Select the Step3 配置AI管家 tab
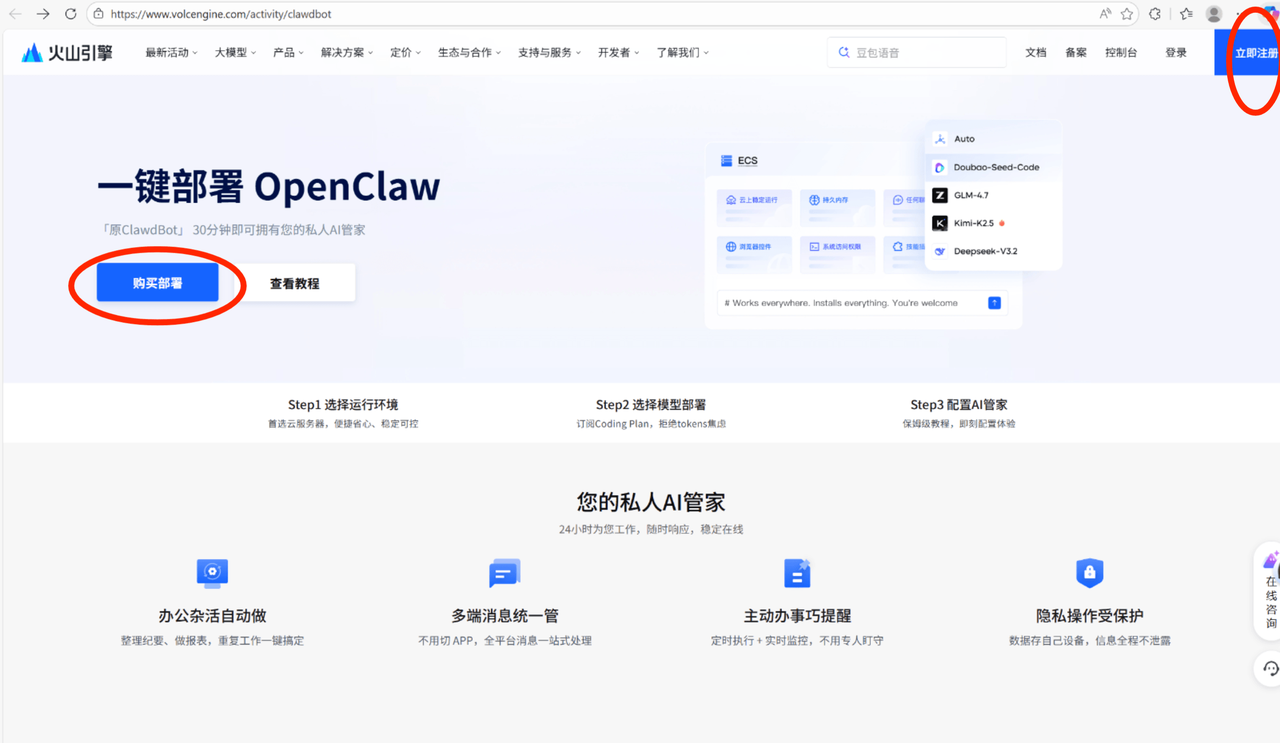 pos(959,413)
